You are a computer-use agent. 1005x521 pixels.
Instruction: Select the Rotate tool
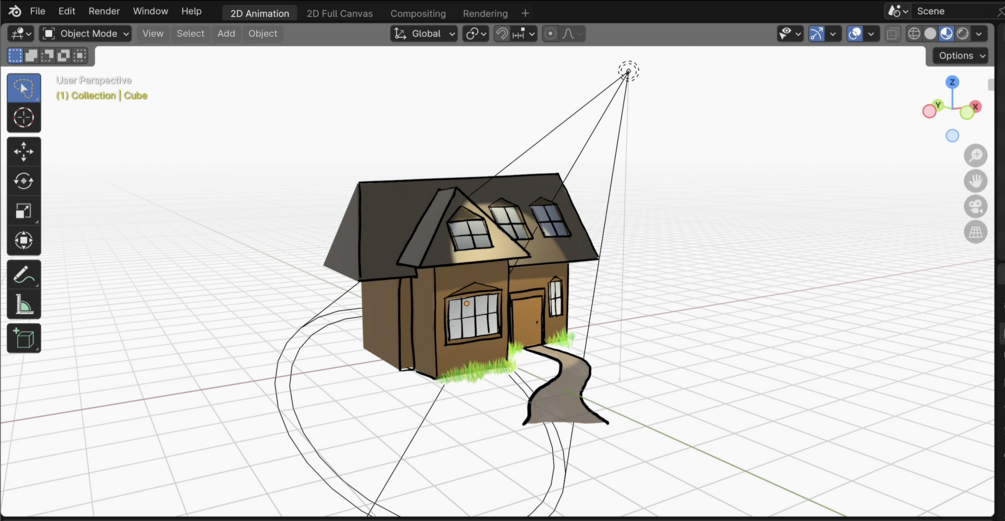point(24,181)
